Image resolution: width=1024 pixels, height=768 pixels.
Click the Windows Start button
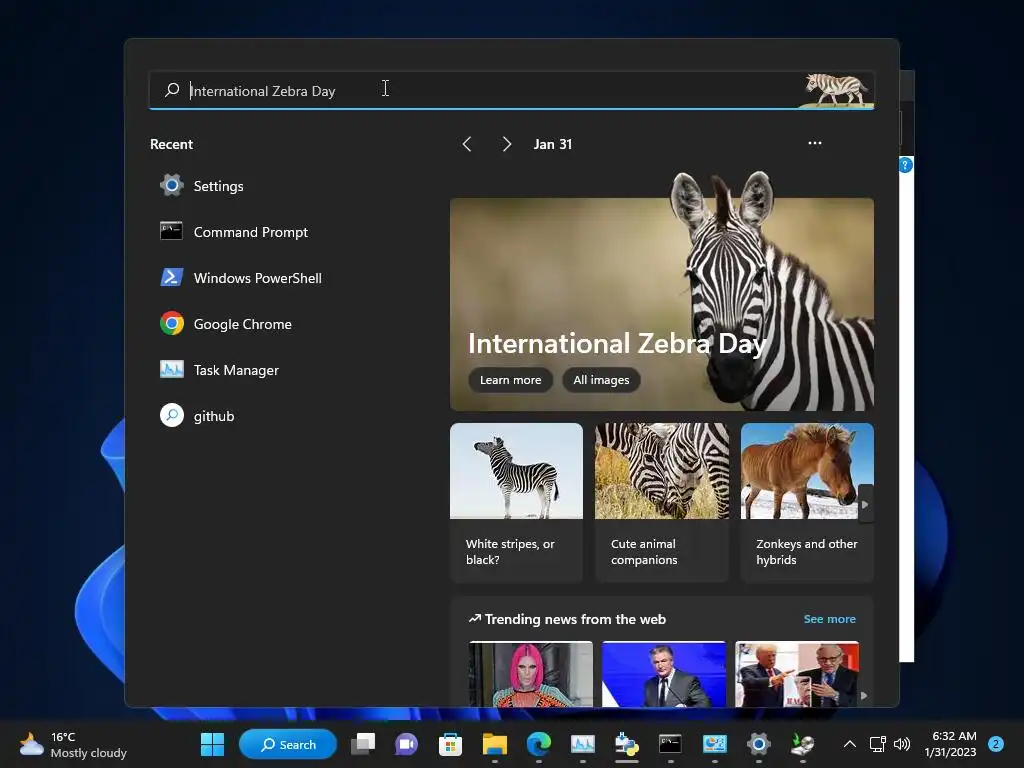click(212, 744)
